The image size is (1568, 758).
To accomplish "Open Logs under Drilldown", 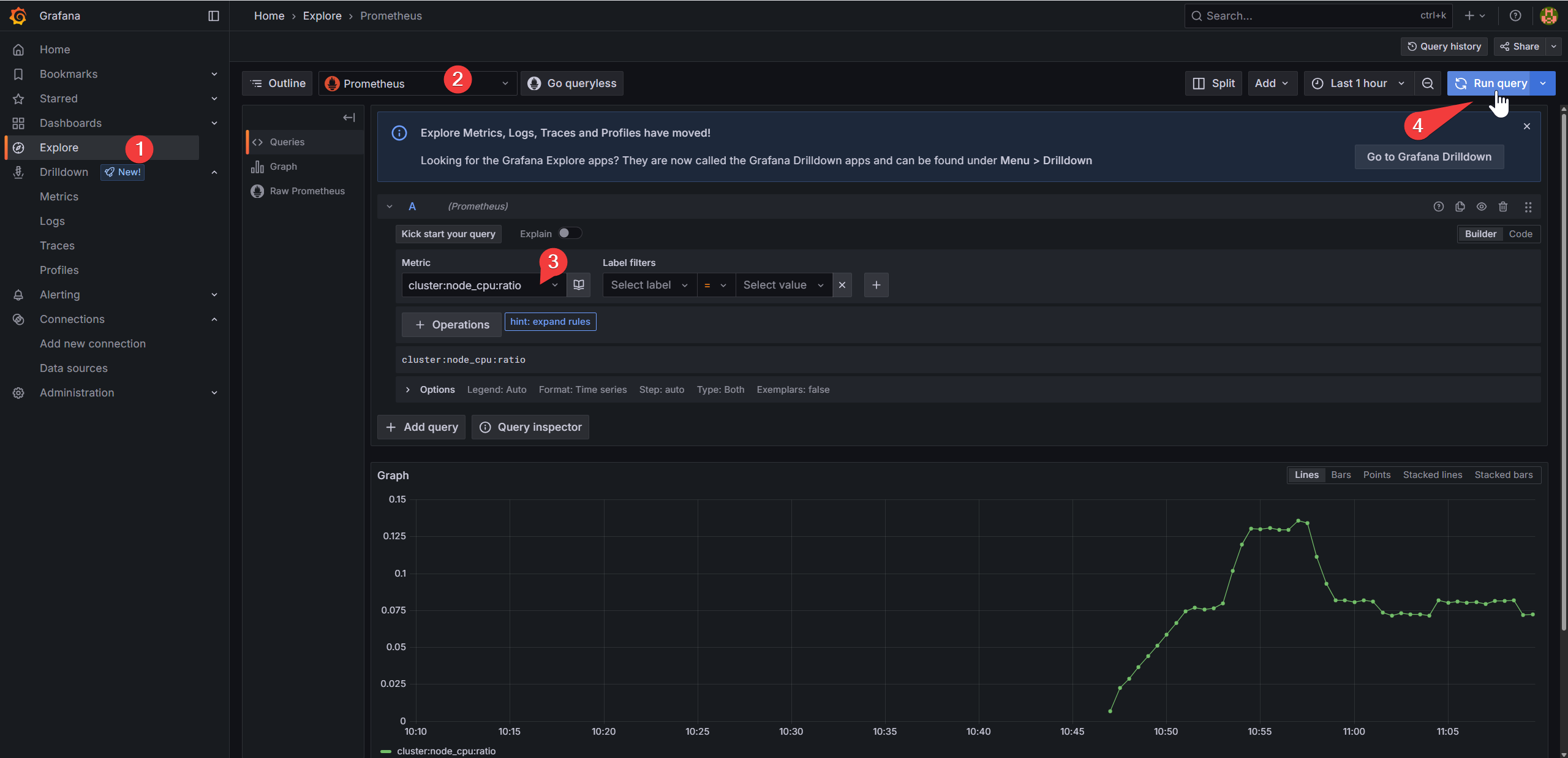I will [52, 221].
